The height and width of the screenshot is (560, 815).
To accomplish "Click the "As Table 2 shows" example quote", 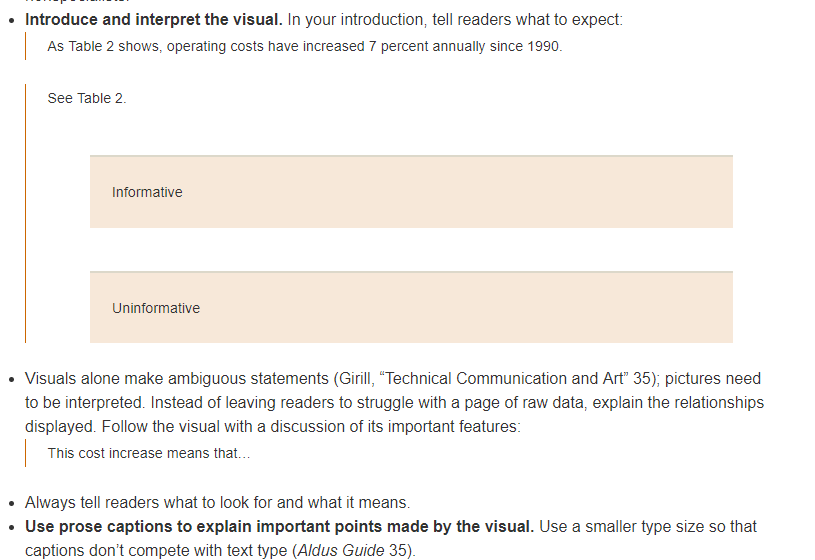I will click(305, 46).
